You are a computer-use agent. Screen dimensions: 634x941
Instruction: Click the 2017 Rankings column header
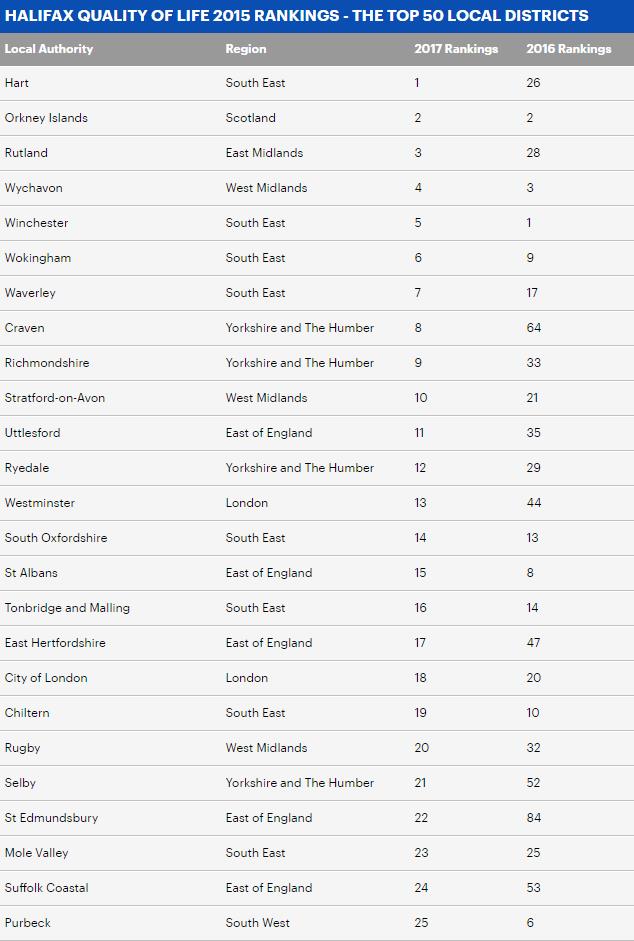point(456,49)
